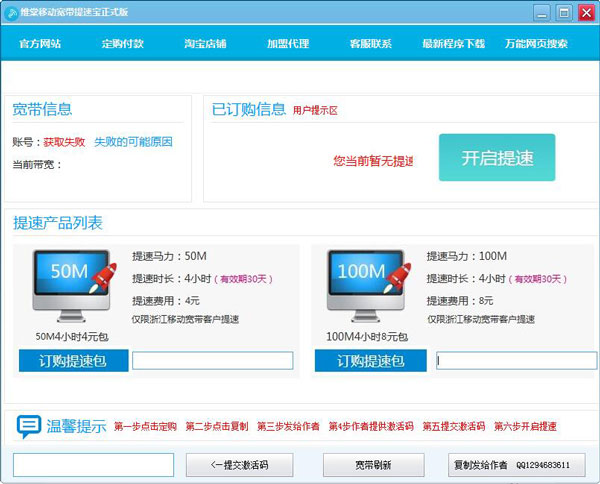Click the 提速马力：100M text
Viewport: 600px width, 484px height.
[x=466, y=256]
